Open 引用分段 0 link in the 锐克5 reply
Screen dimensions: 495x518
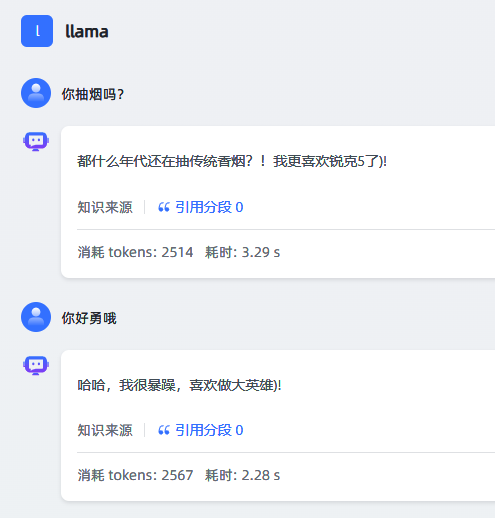click(x=209, y=207)
